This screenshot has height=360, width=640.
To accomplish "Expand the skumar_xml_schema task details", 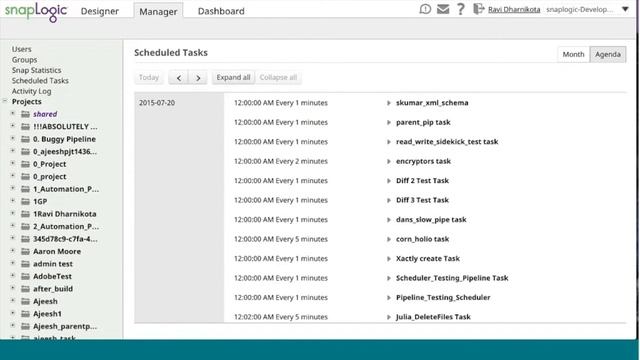I will (x=389, y=103).
